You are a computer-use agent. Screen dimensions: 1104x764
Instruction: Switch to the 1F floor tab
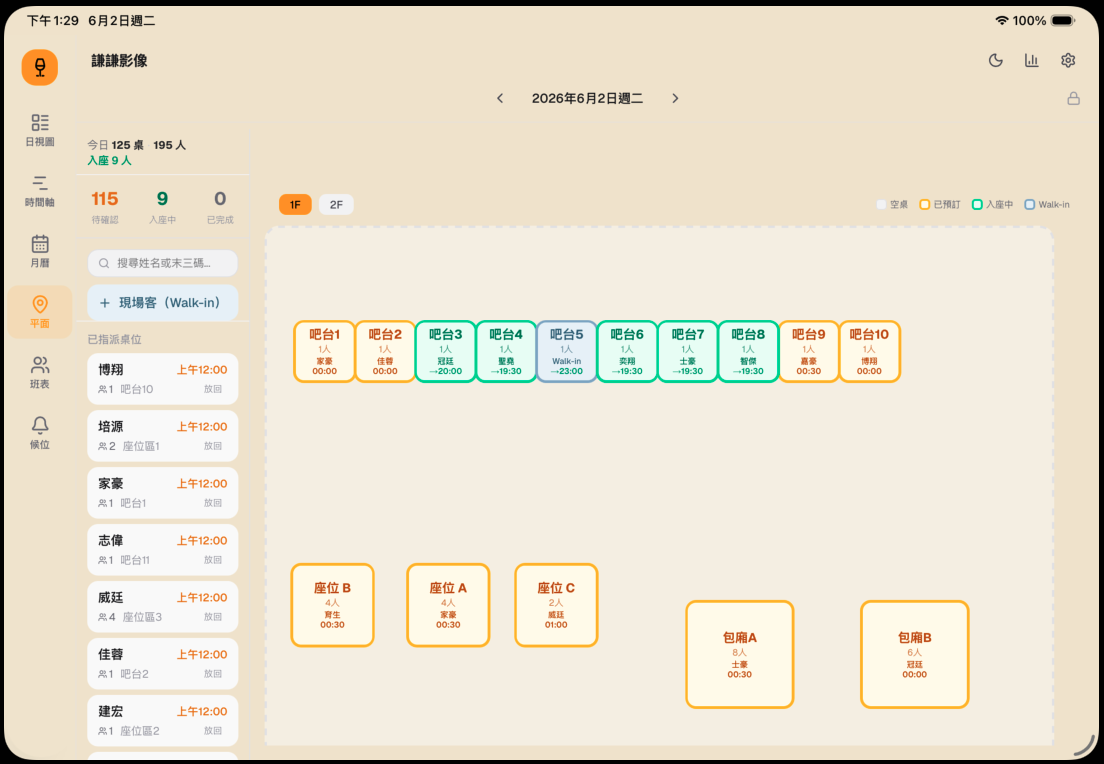(x=295, y=205)
